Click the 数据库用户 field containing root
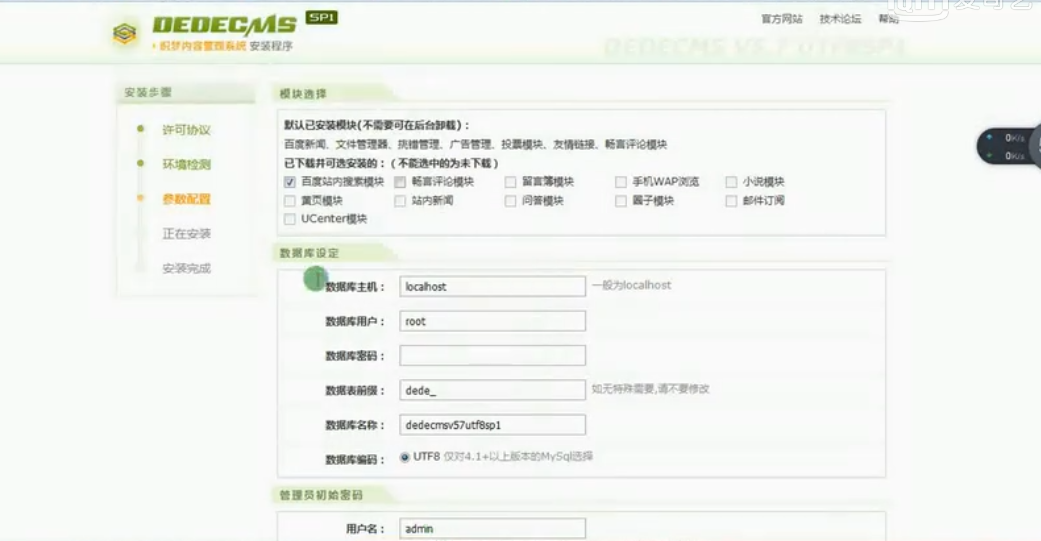 point(492,321)
